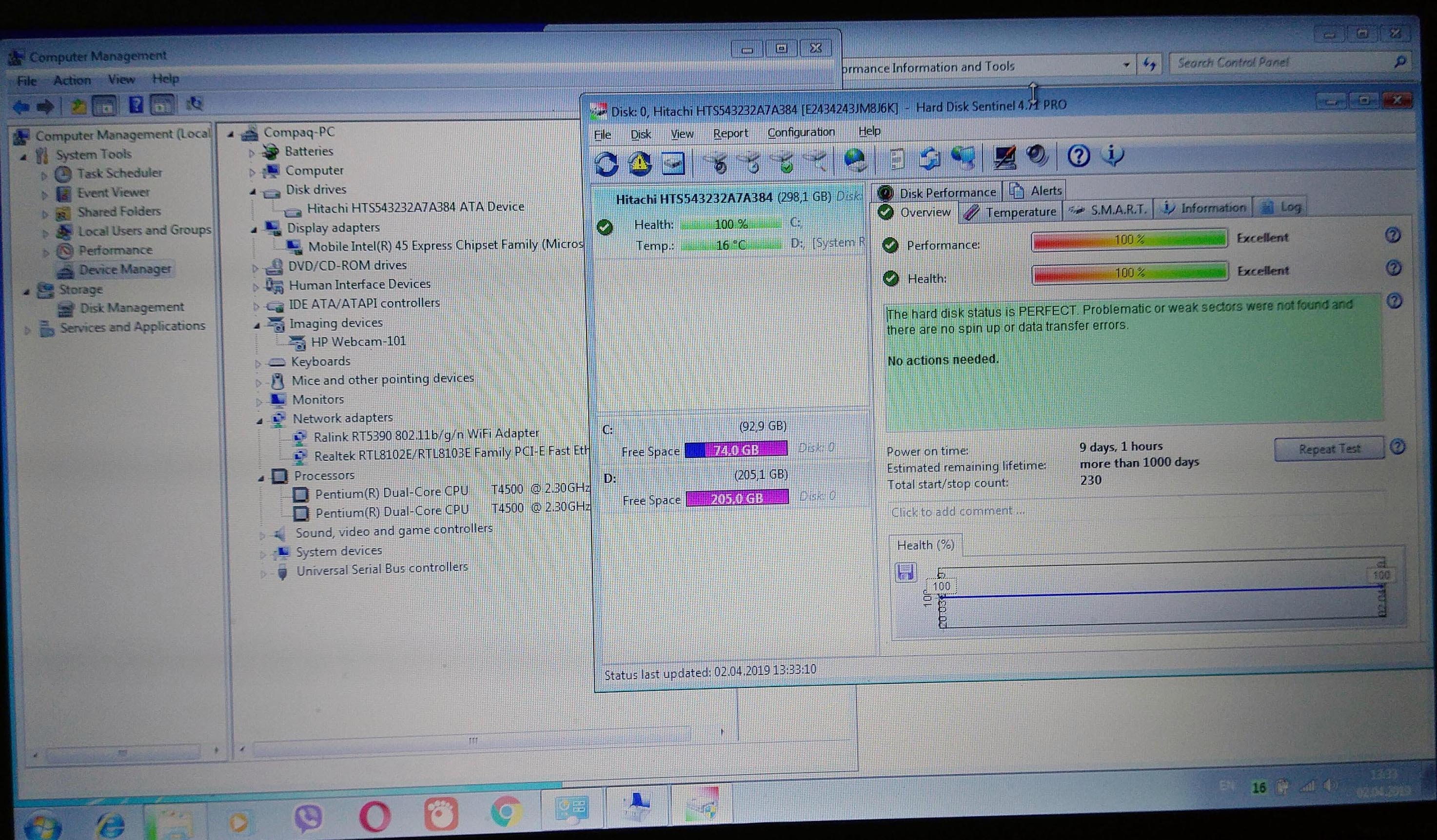The image size is (1437, 840).
Task: Switch to the S.M.A.R.T. tab
Action: (x=1109, y=210)
